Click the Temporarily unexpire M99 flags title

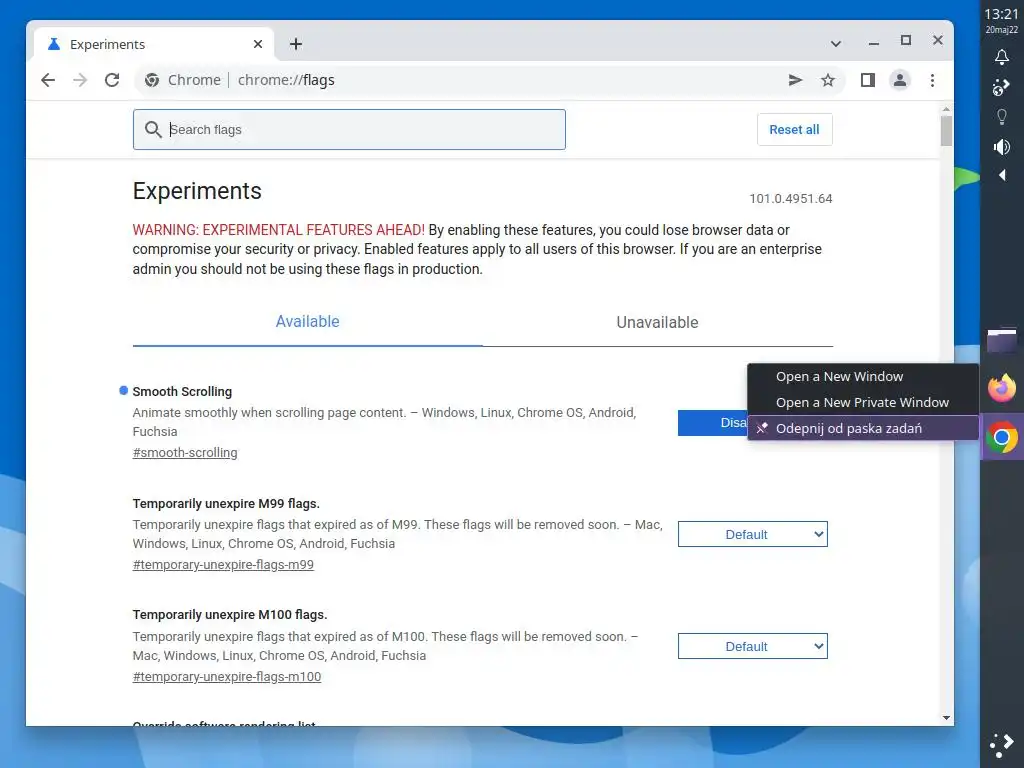(x=226, y=504)
